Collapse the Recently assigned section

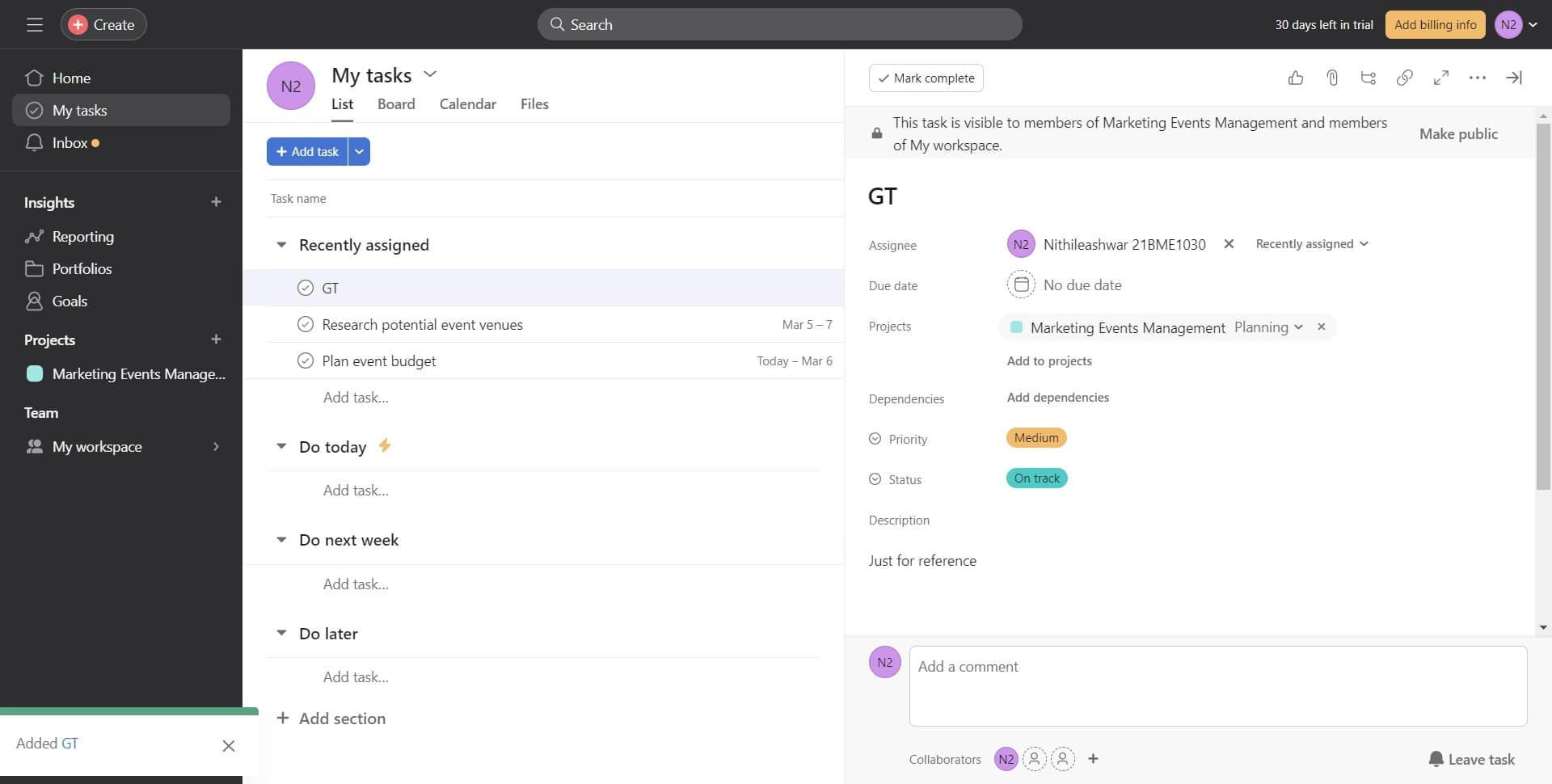click(281, 245)
